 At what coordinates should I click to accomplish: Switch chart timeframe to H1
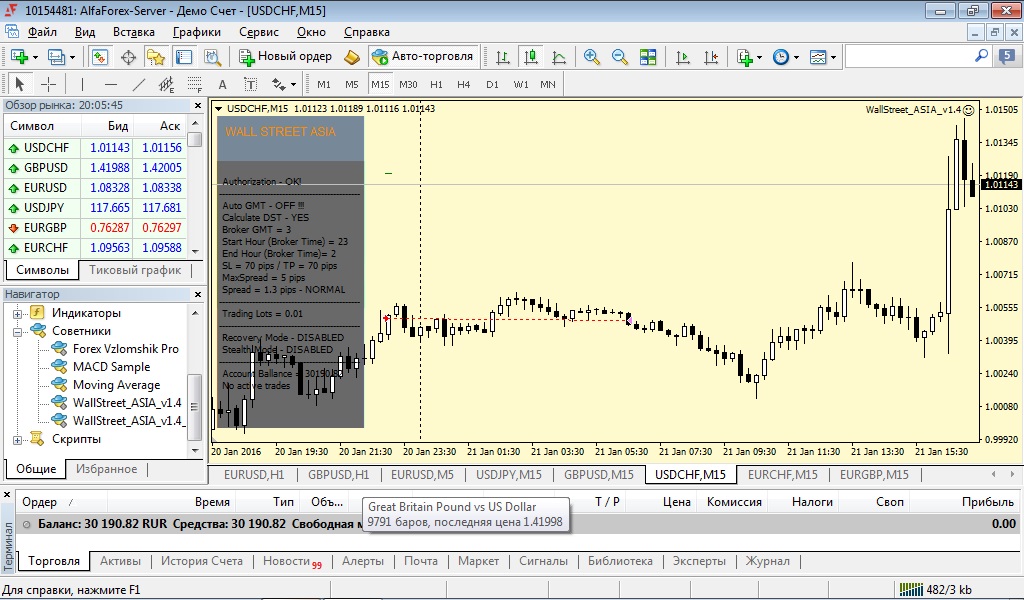436,84
